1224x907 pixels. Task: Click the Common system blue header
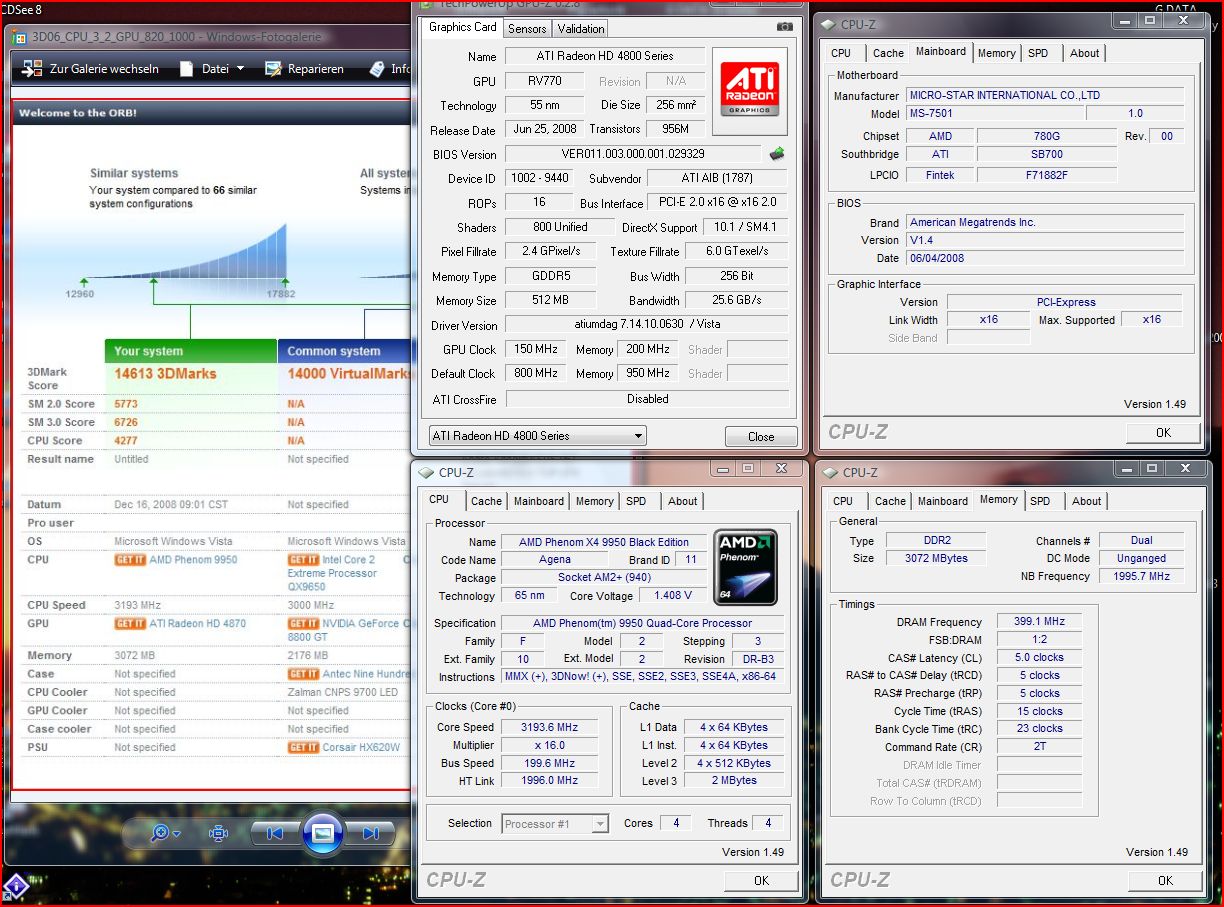point(345,351)
